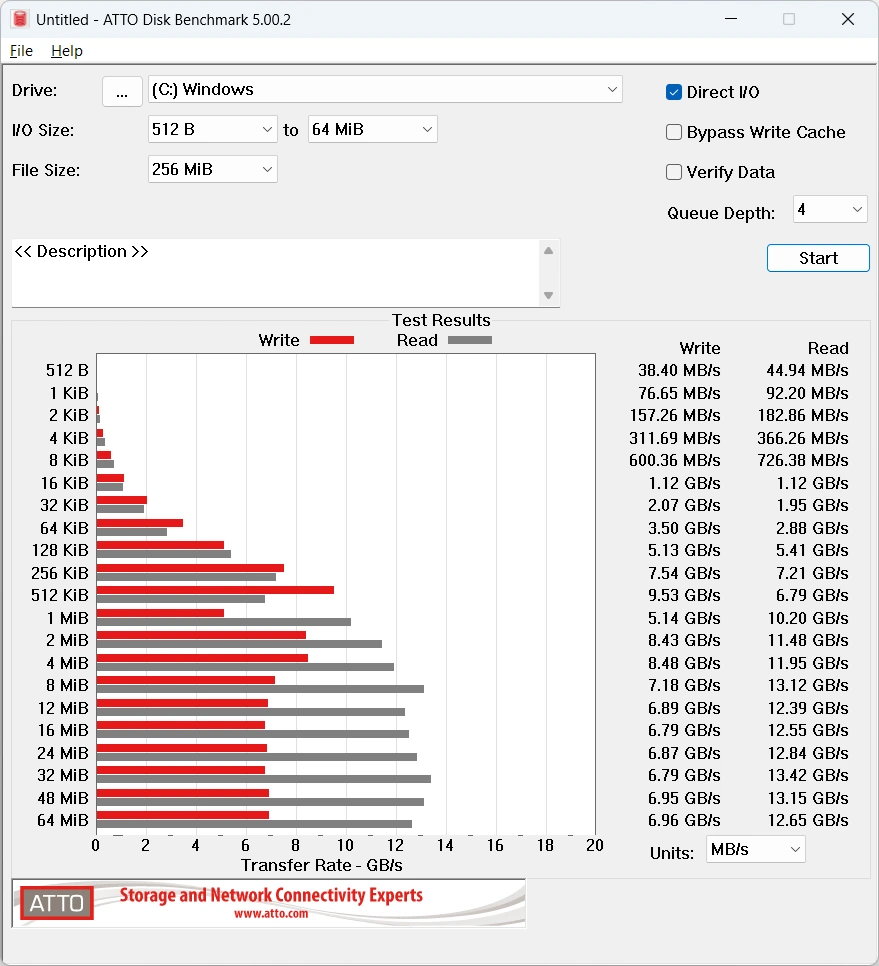Open the 64 MiB maximum I/O size dropdown

click(373, 129)
